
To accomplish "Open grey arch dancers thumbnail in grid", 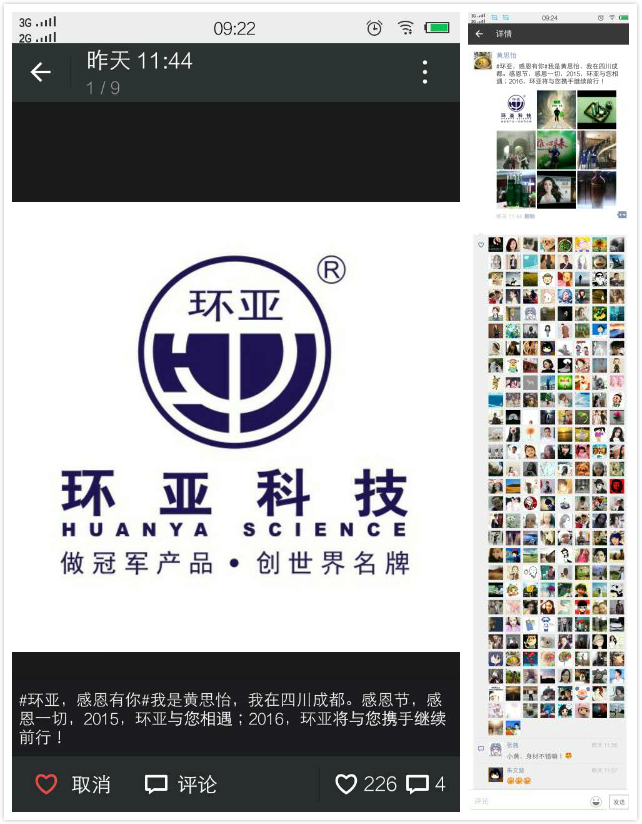I will pos(516,150).
